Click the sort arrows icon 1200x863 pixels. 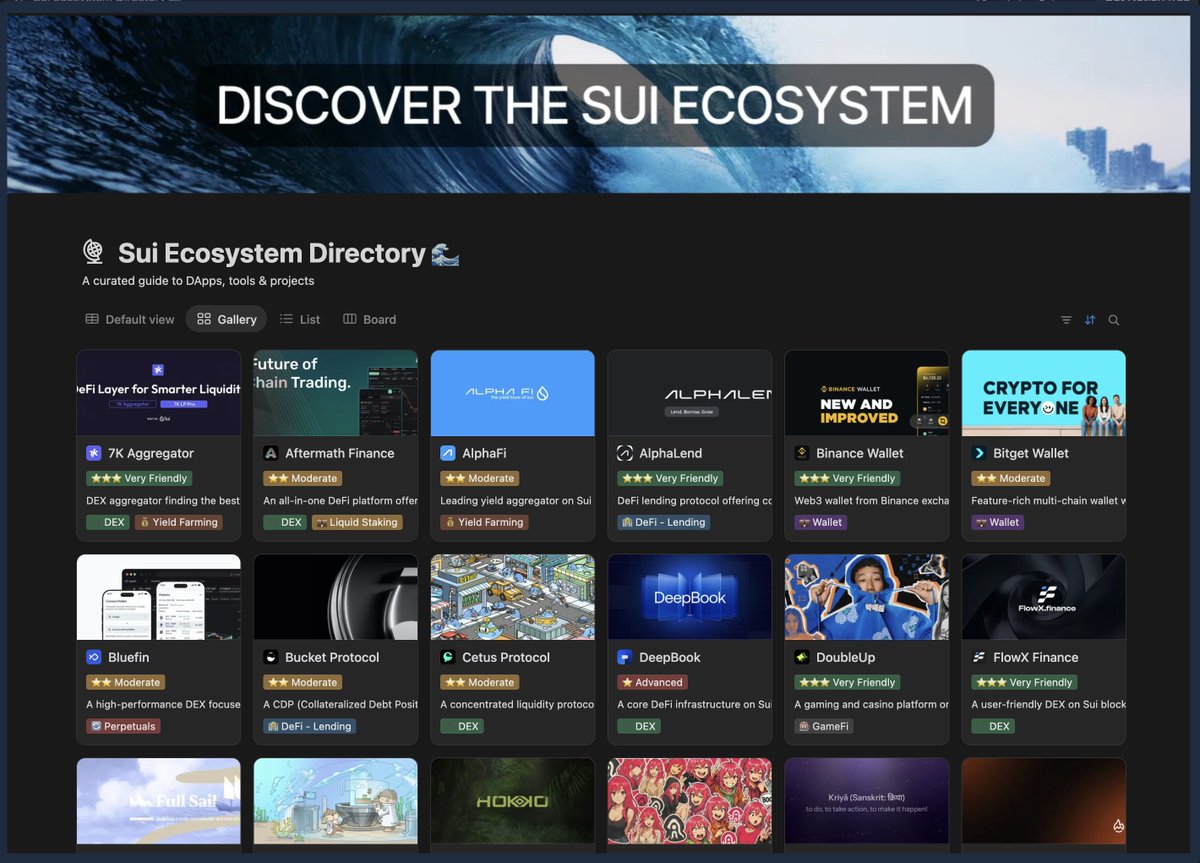pos(1090,320)
